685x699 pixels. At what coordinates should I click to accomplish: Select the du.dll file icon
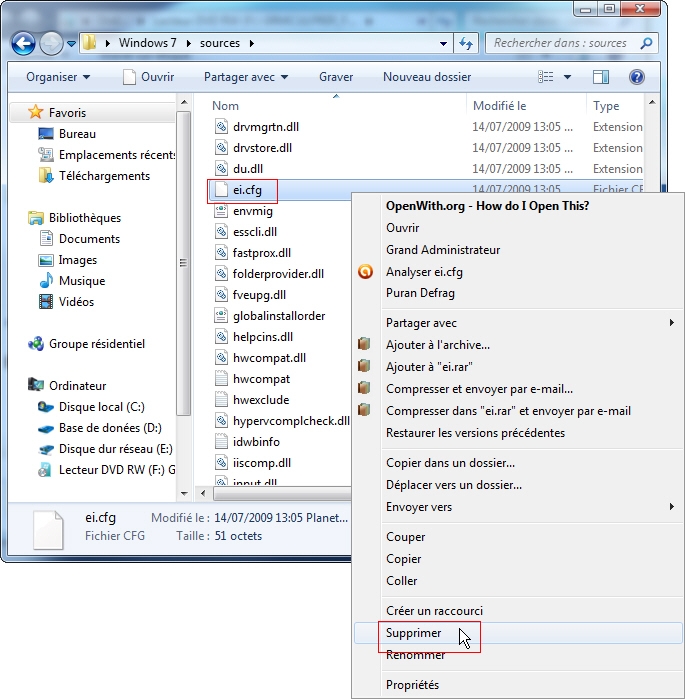(221, 169)
